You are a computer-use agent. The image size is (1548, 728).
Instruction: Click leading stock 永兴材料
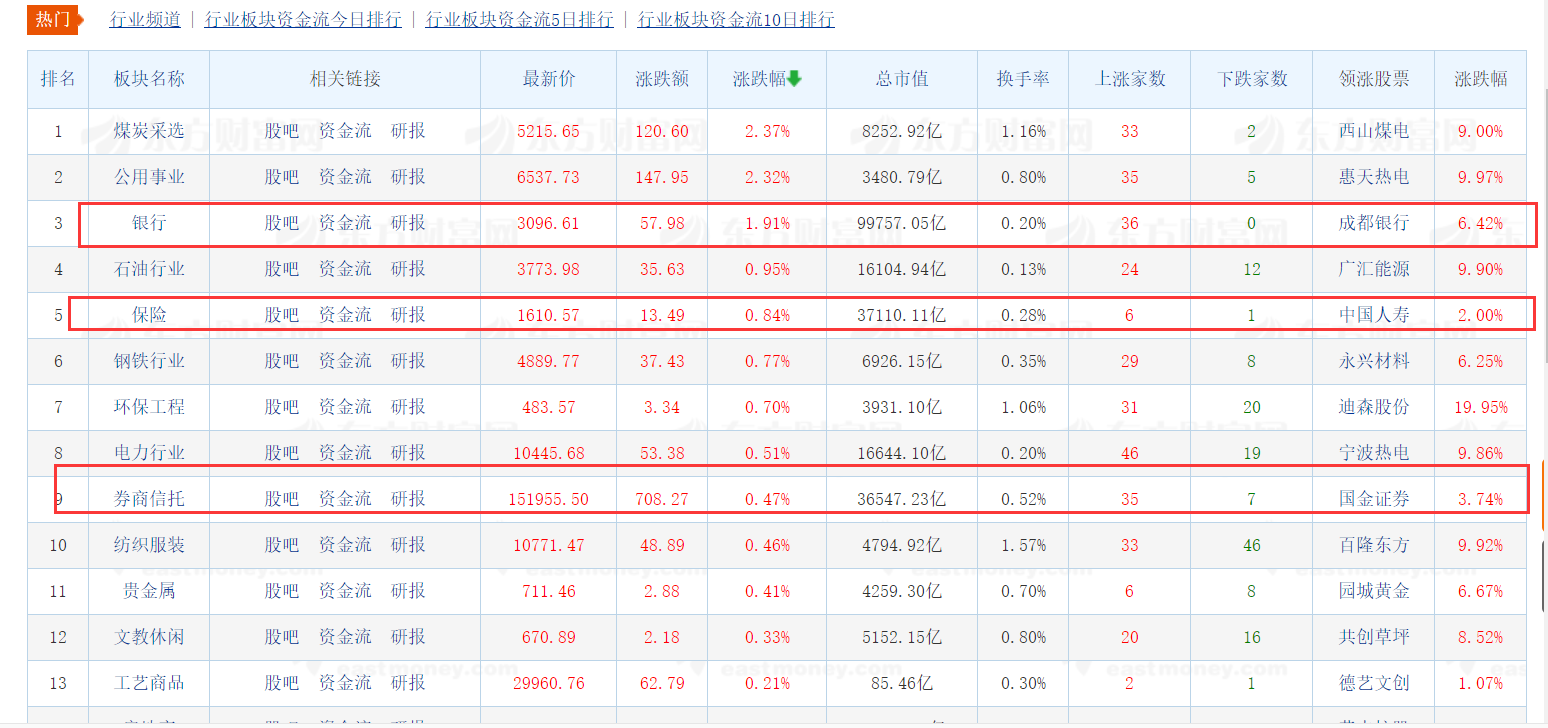(1374, 361)
